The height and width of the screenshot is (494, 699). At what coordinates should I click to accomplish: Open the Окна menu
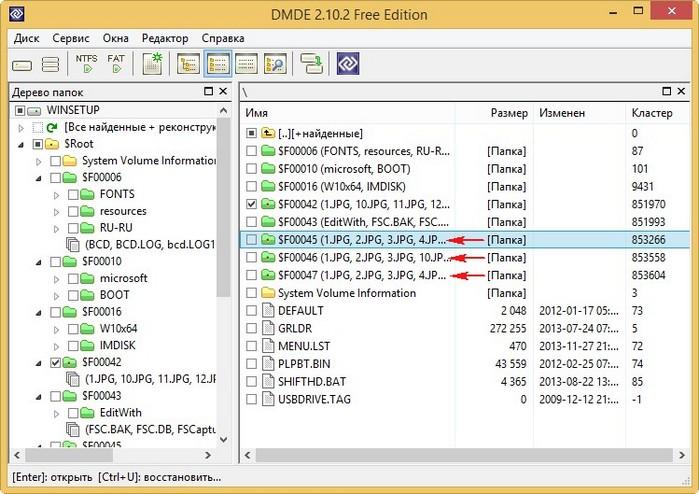coord(115,38)
